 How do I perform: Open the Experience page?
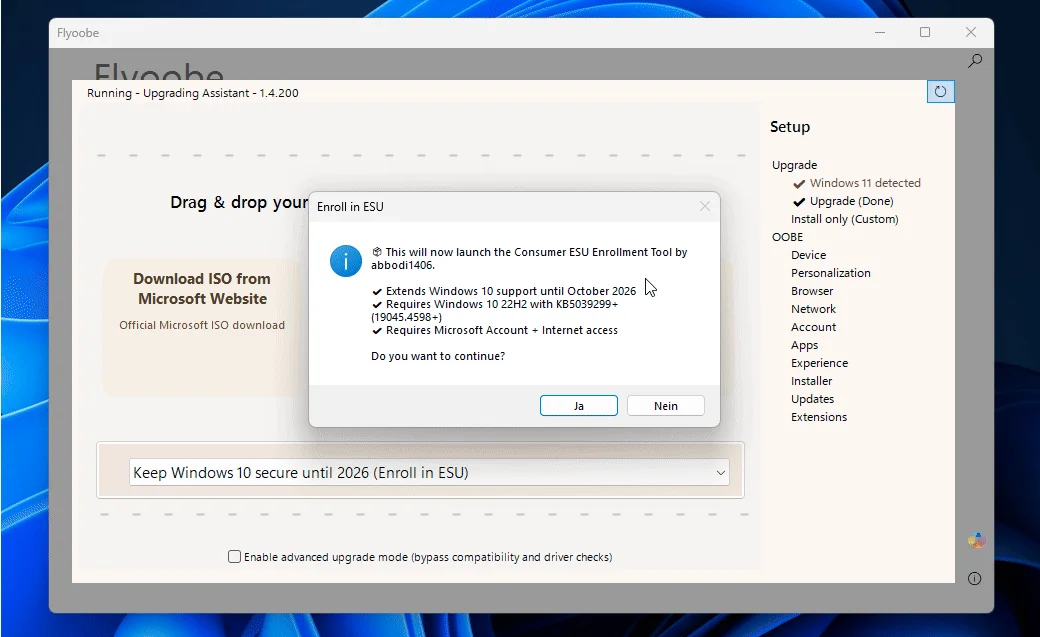(819, 363)
